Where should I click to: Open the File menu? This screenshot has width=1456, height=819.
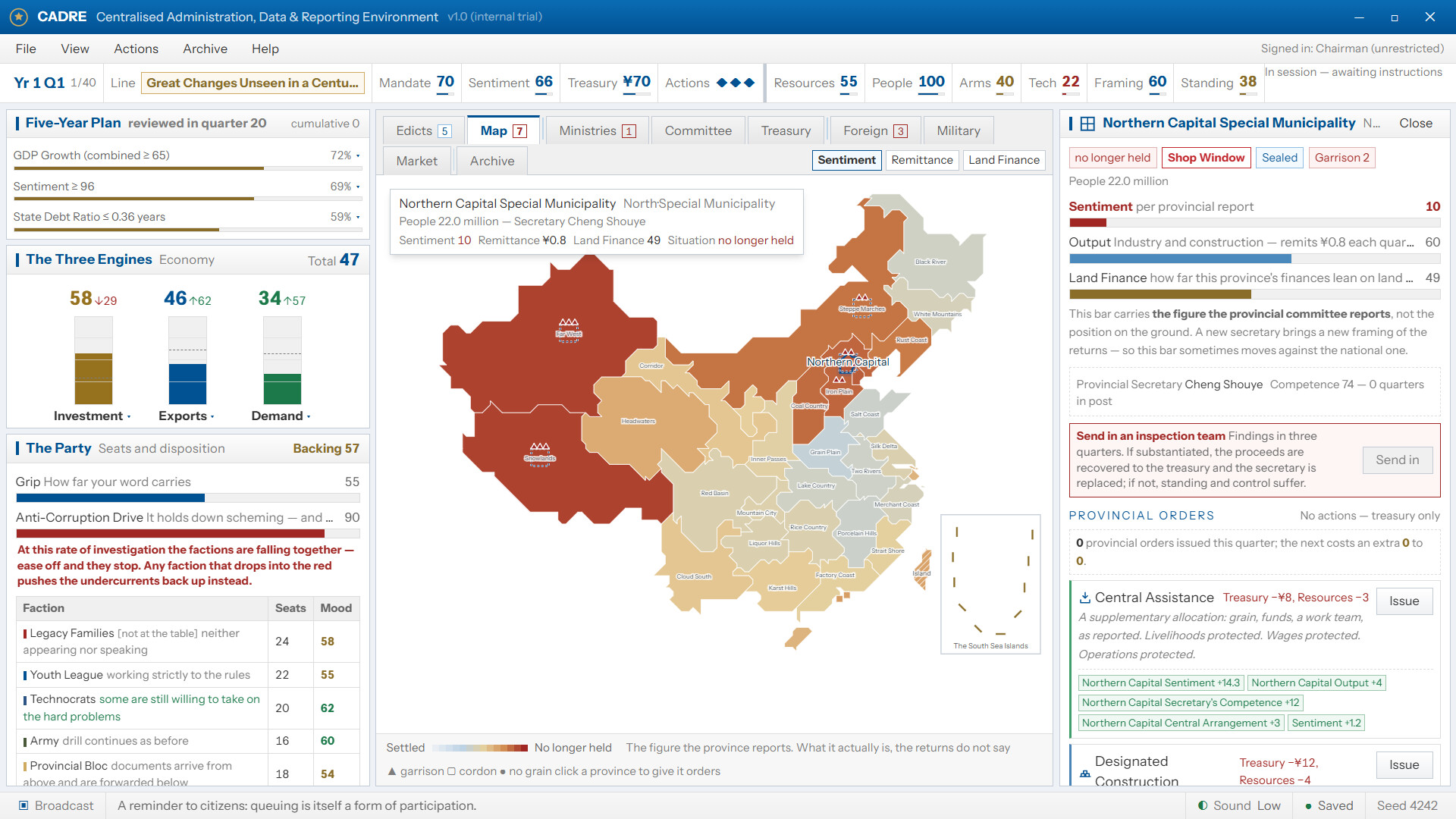point(26,49)
